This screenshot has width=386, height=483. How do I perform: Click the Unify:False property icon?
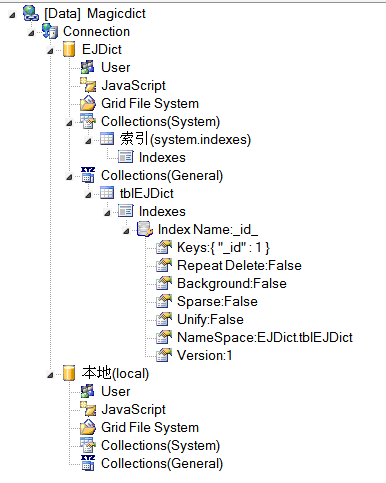[164, 319]
